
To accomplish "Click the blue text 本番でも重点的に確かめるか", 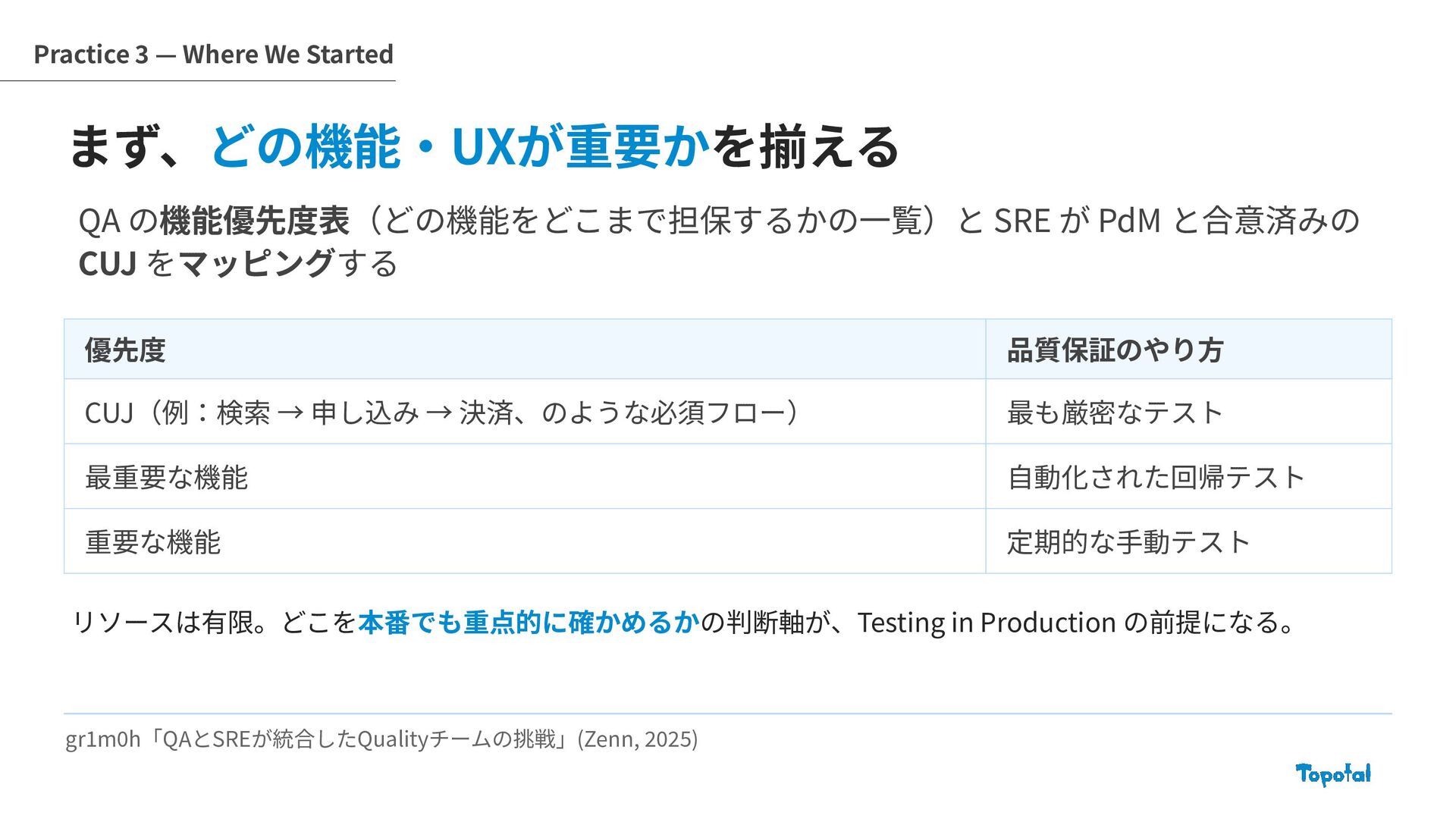I will 529,623.
